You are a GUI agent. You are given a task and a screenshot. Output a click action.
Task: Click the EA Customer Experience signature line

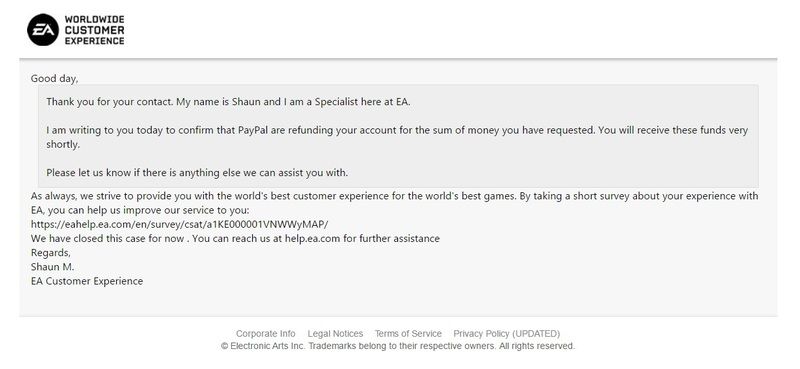tap(87, 281)
